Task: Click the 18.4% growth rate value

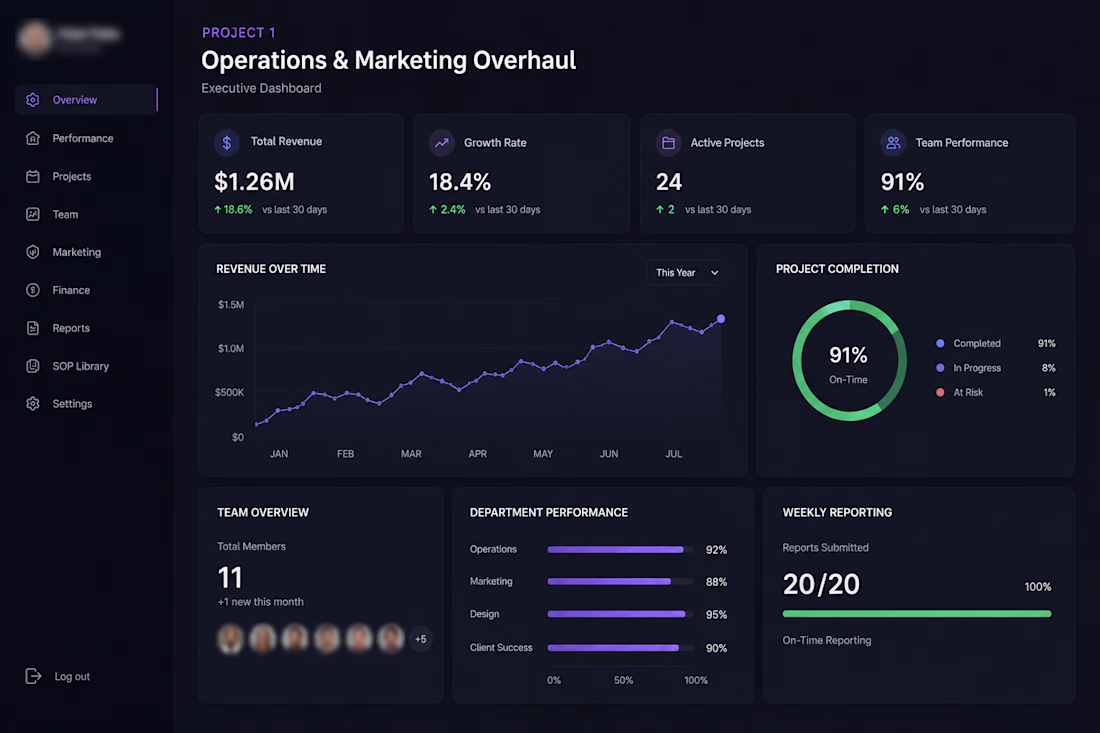Action: coord(460,182)
